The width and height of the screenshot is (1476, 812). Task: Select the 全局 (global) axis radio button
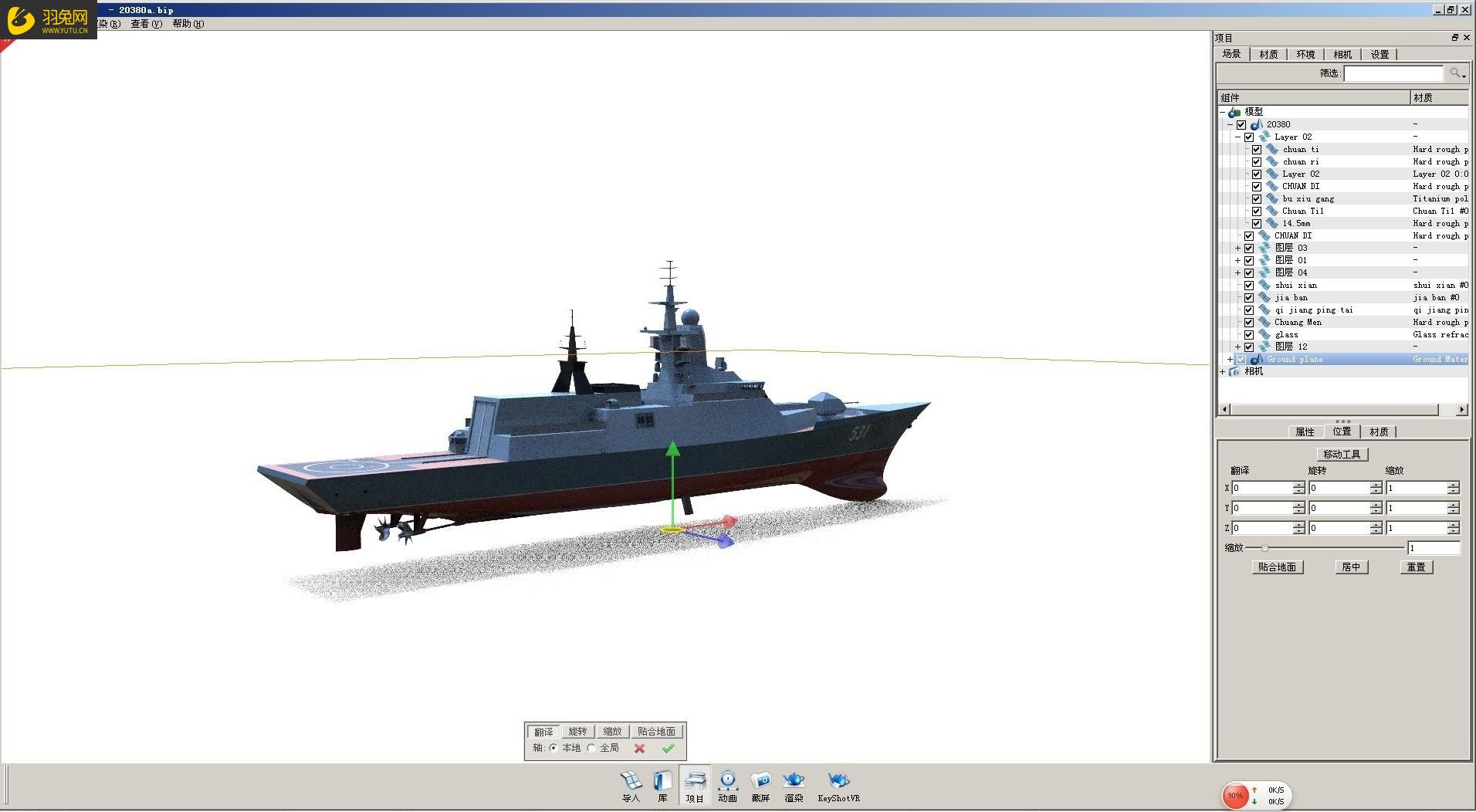(x=592, y=748)
